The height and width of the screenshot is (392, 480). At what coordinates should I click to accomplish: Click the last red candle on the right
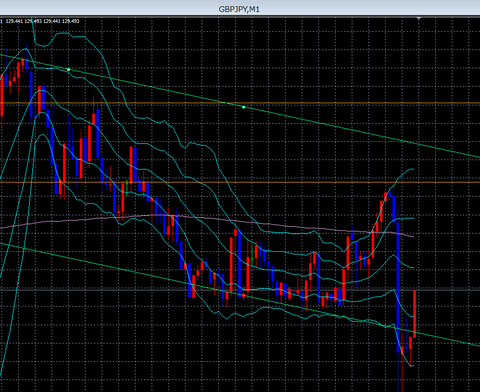[414, 313]
